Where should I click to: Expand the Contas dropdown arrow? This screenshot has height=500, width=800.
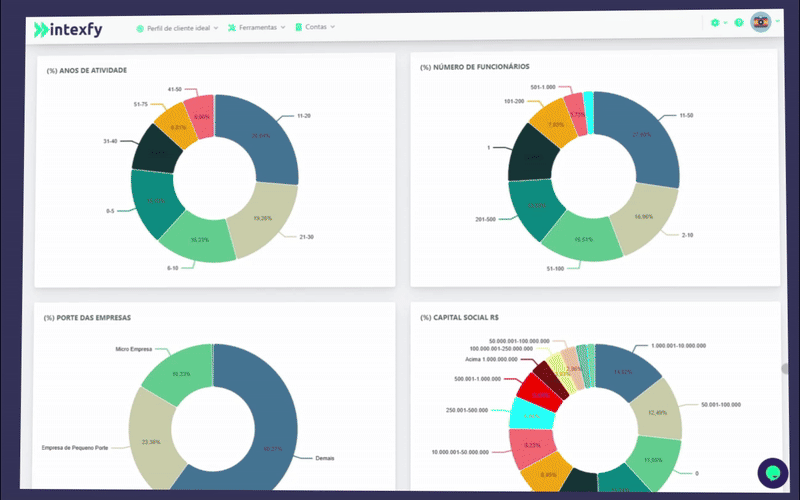[332, 27]
